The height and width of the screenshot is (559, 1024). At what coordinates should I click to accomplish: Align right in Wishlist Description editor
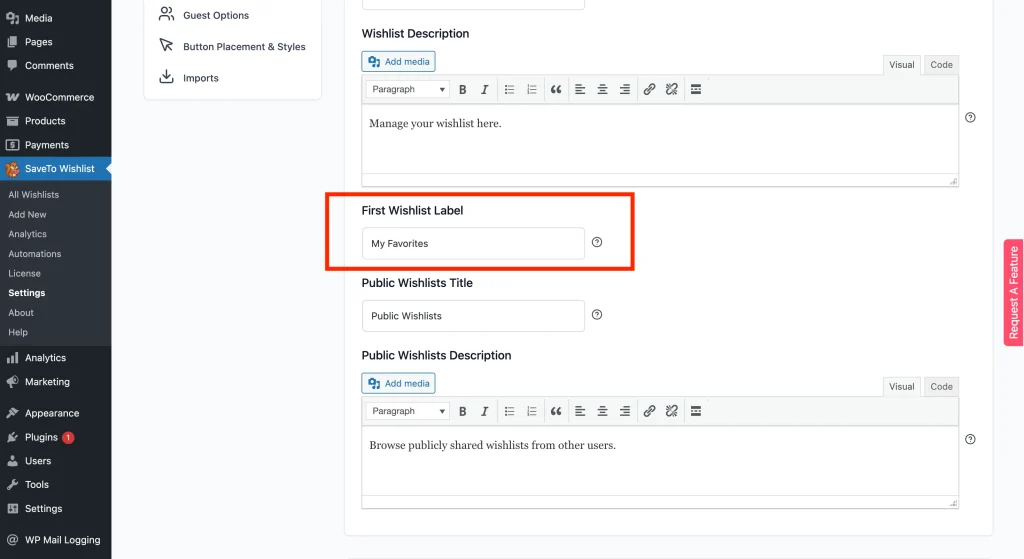[624, 89]
